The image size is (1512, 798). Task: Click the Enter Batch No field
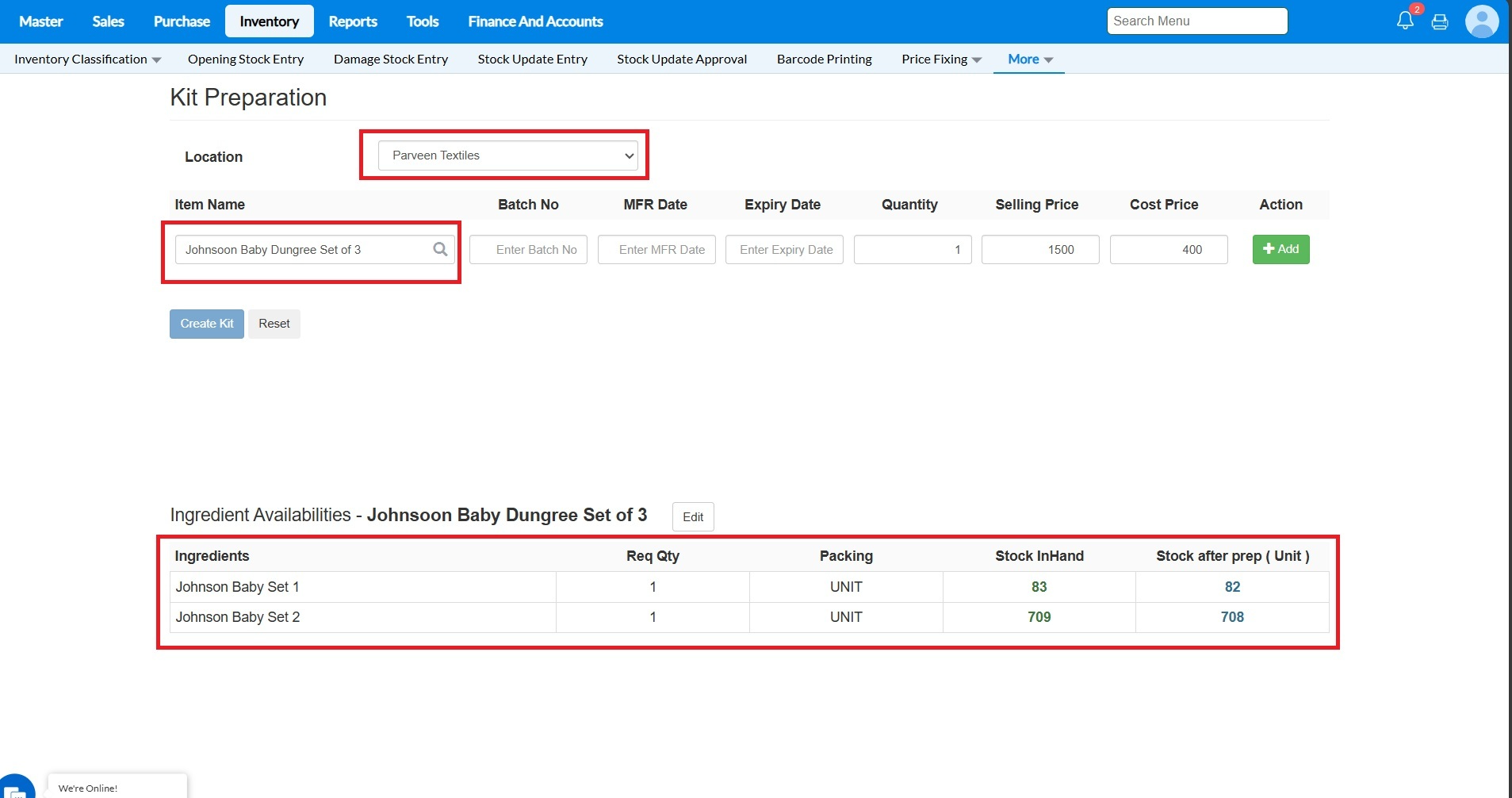[529, 250]
